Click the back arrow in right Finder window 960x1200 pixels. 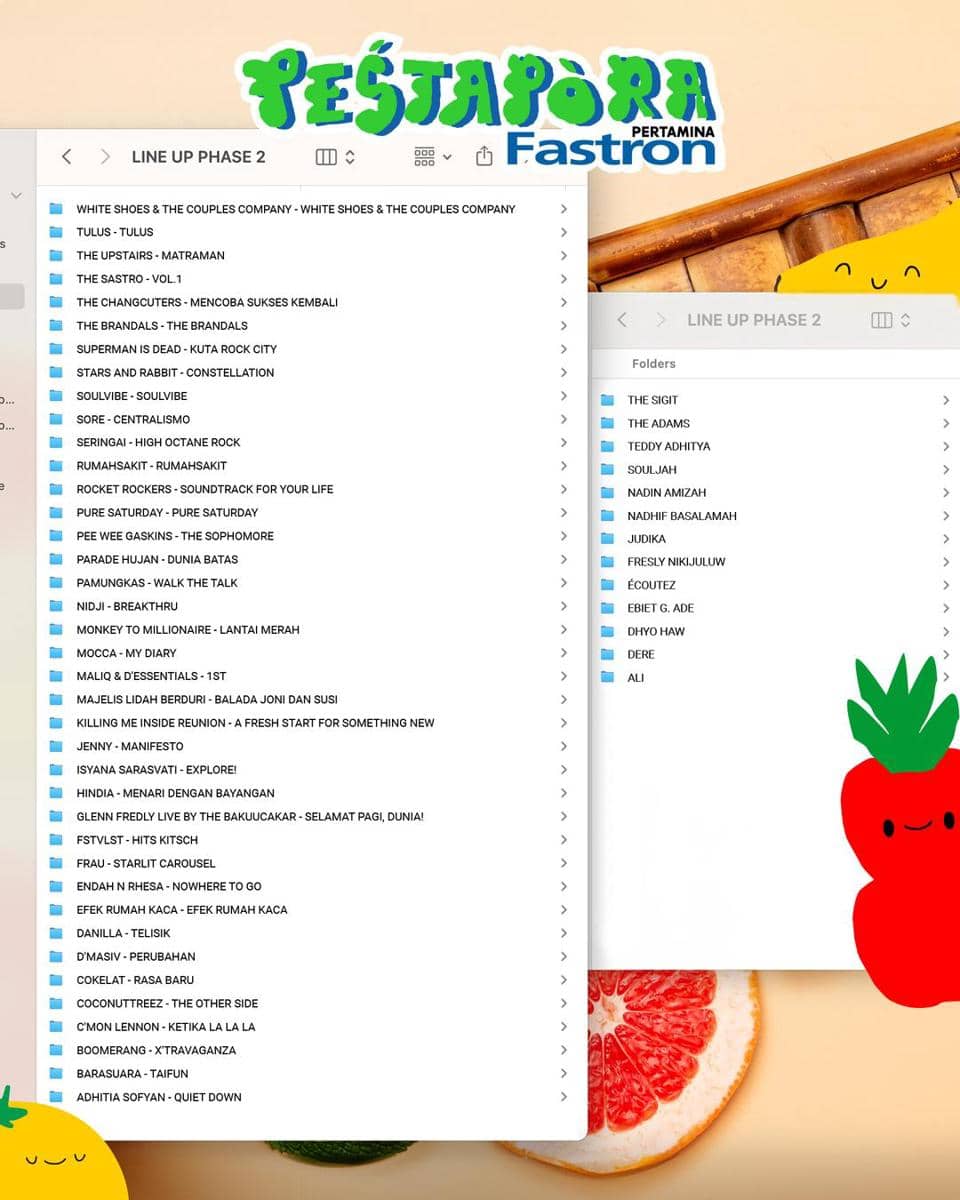(622, 320)
